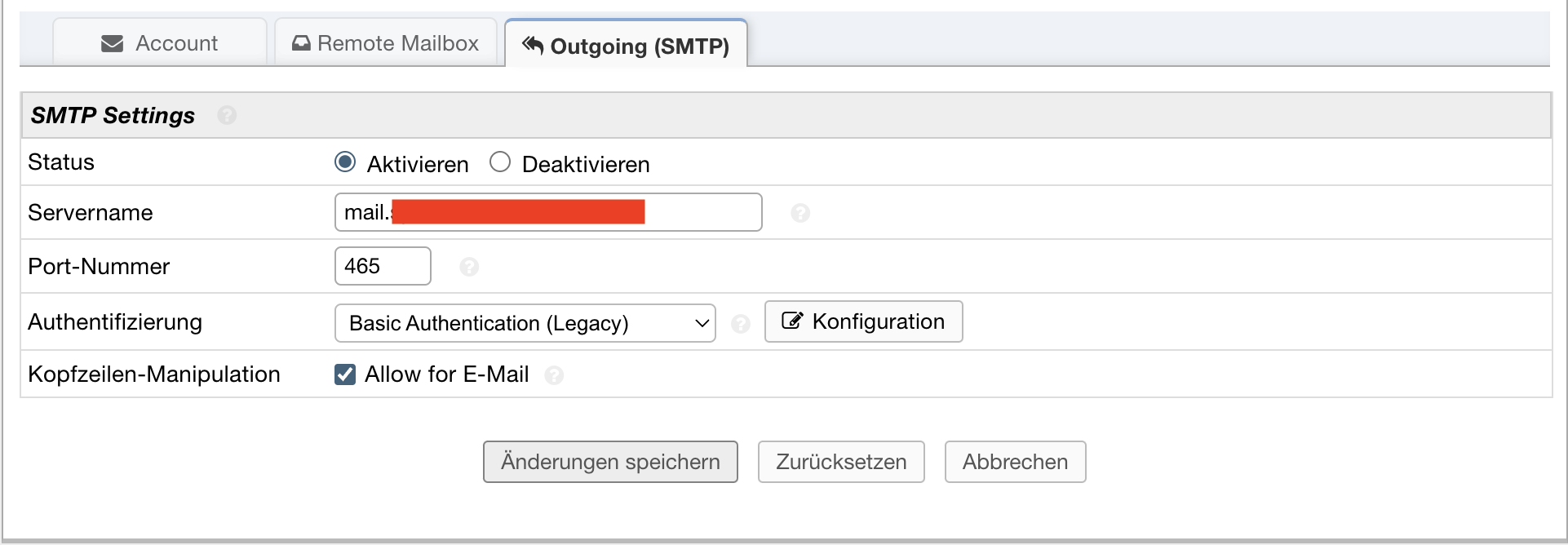The width and height of the screenshot is (1568, 545).
Task: Select the Outgoing (SMTP) tab
Action: (626, 46)
